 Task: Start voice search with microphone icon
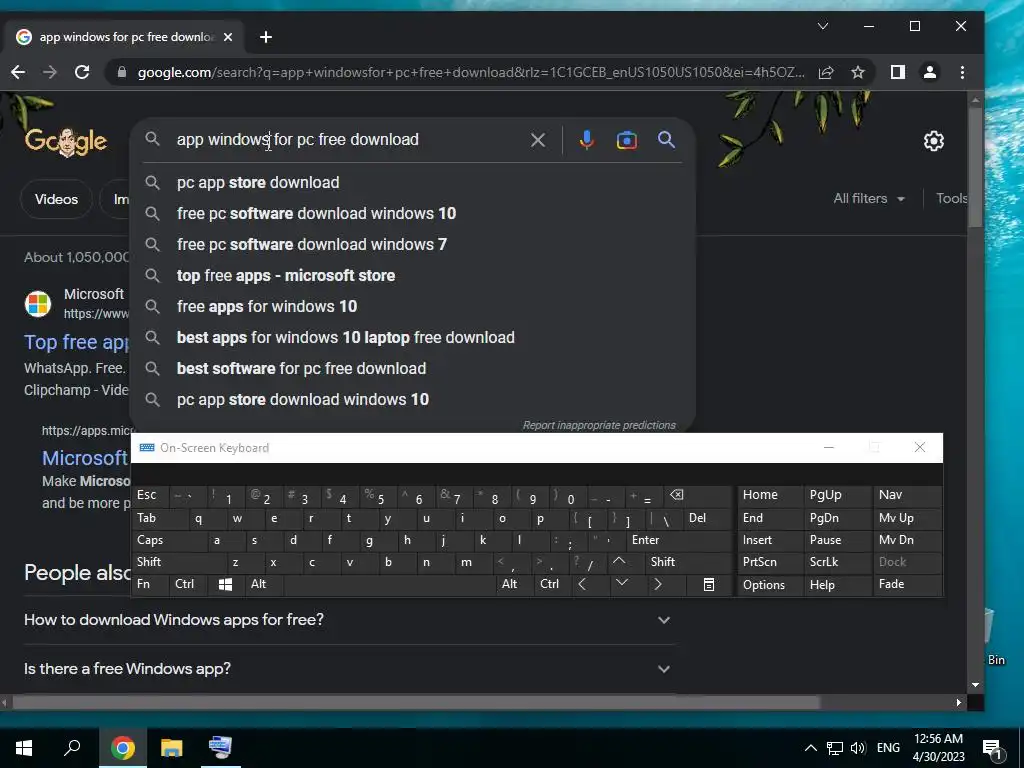pos(586,140)
